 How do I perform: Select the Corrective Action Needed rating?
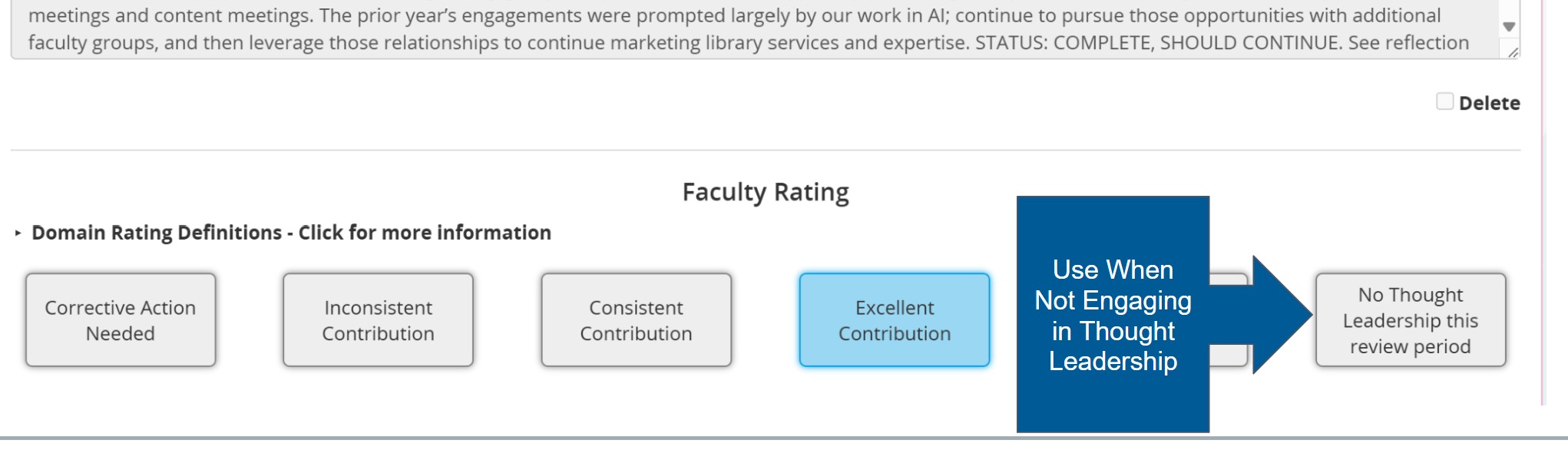pos(121,320)
